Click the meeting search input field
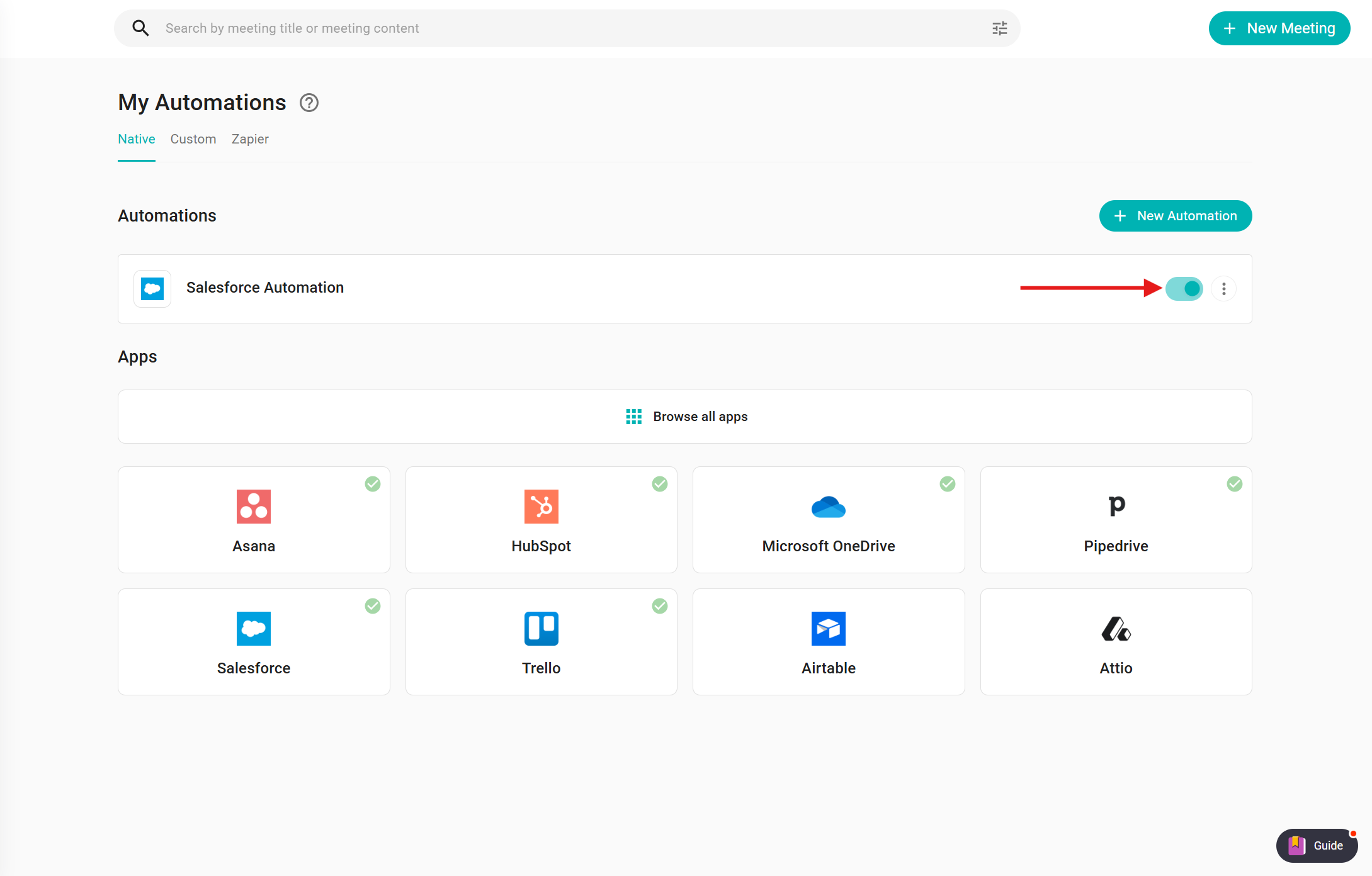Screen dimensions: 1372x876 tap(567, 28)
